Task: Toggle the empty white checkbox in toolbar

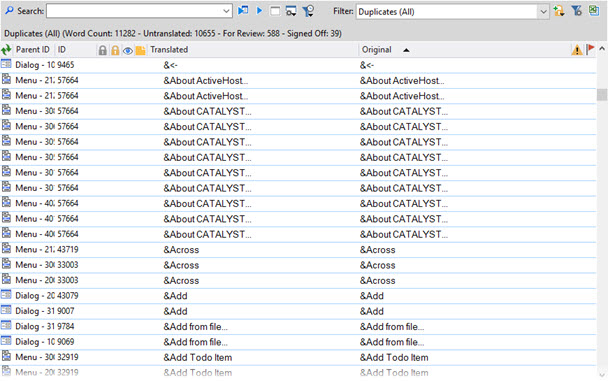Action: coord(275,11)
